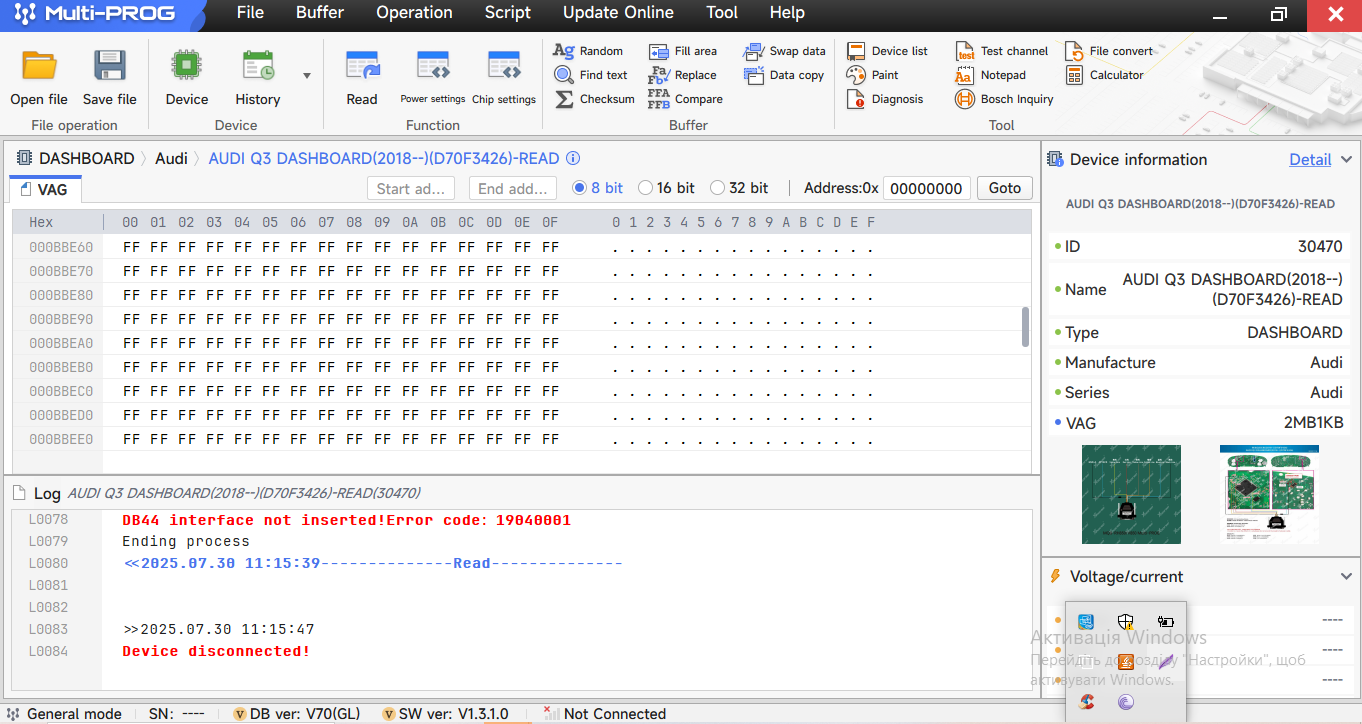Open Test channel tool
Screen dimensions: 1362x724
coord(1001,51)
